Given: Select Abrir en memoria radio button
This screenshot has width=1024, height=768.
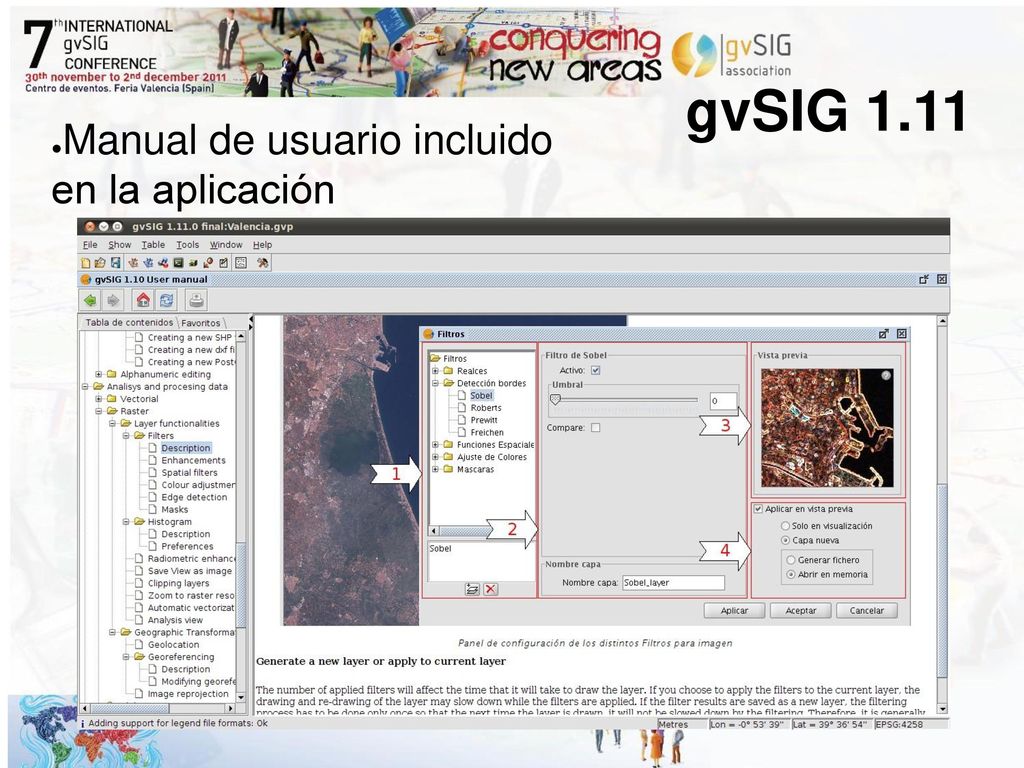Looking at the screenshot, I should click(x=791, y=575).
